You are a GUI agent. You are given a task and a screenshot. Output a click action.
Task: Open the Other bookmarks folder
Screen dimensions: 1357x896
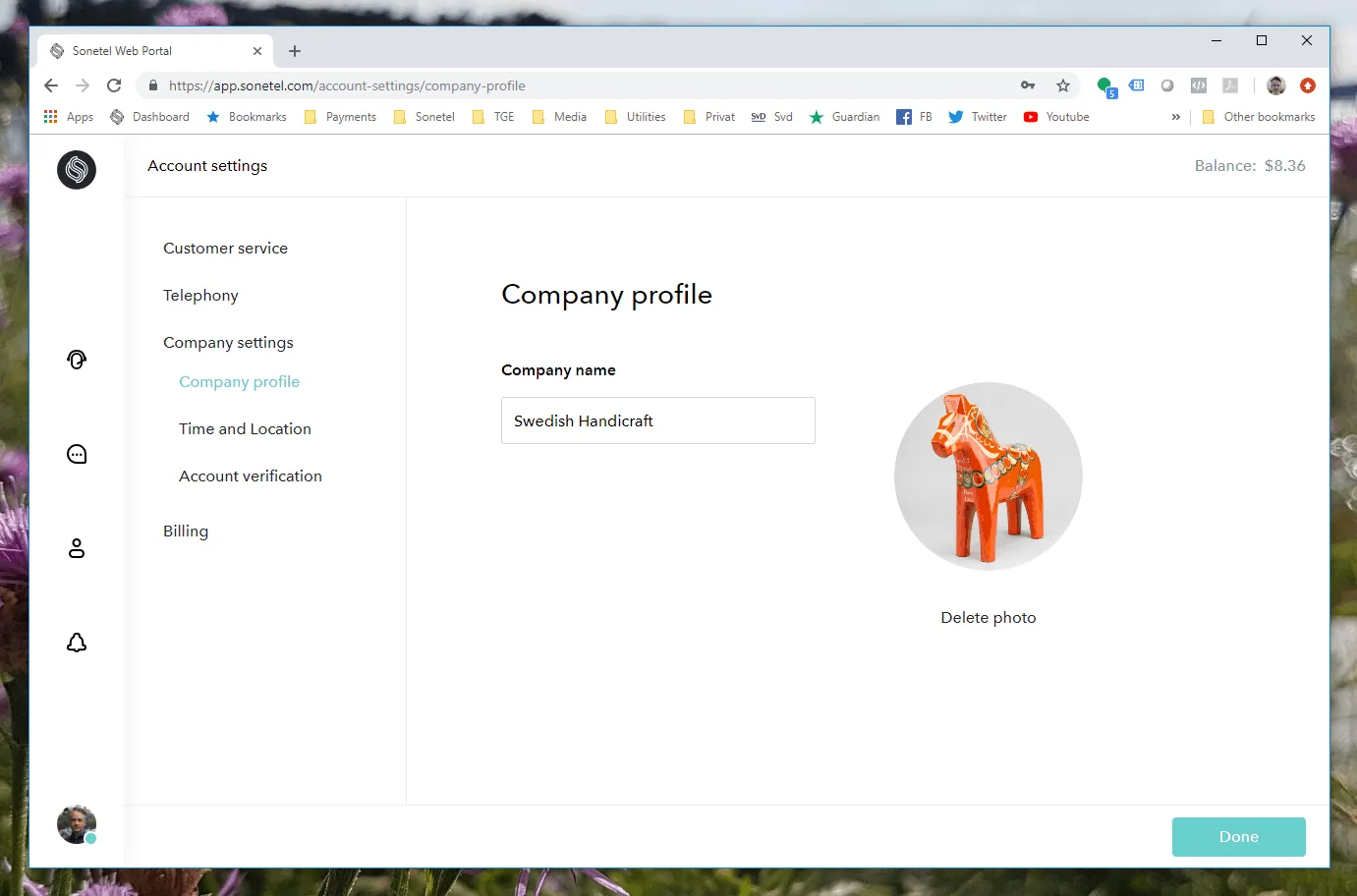[1259, 117]
